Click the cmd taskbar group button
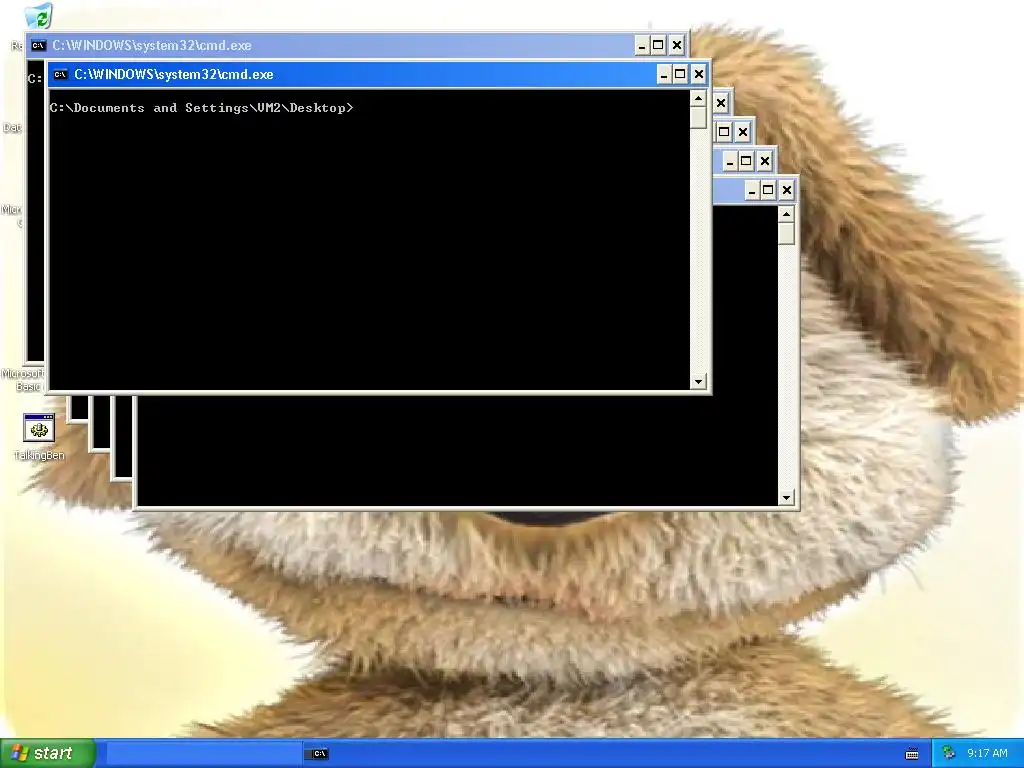The height and width of the screenshot is (768, 1024). pyautogui.click(x=319, y=754)
